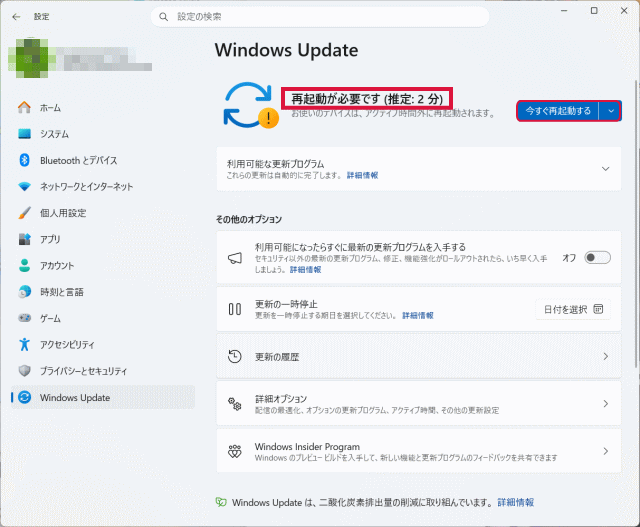
Task: Click the green leaf carbon icon
Action: [221, 502]
